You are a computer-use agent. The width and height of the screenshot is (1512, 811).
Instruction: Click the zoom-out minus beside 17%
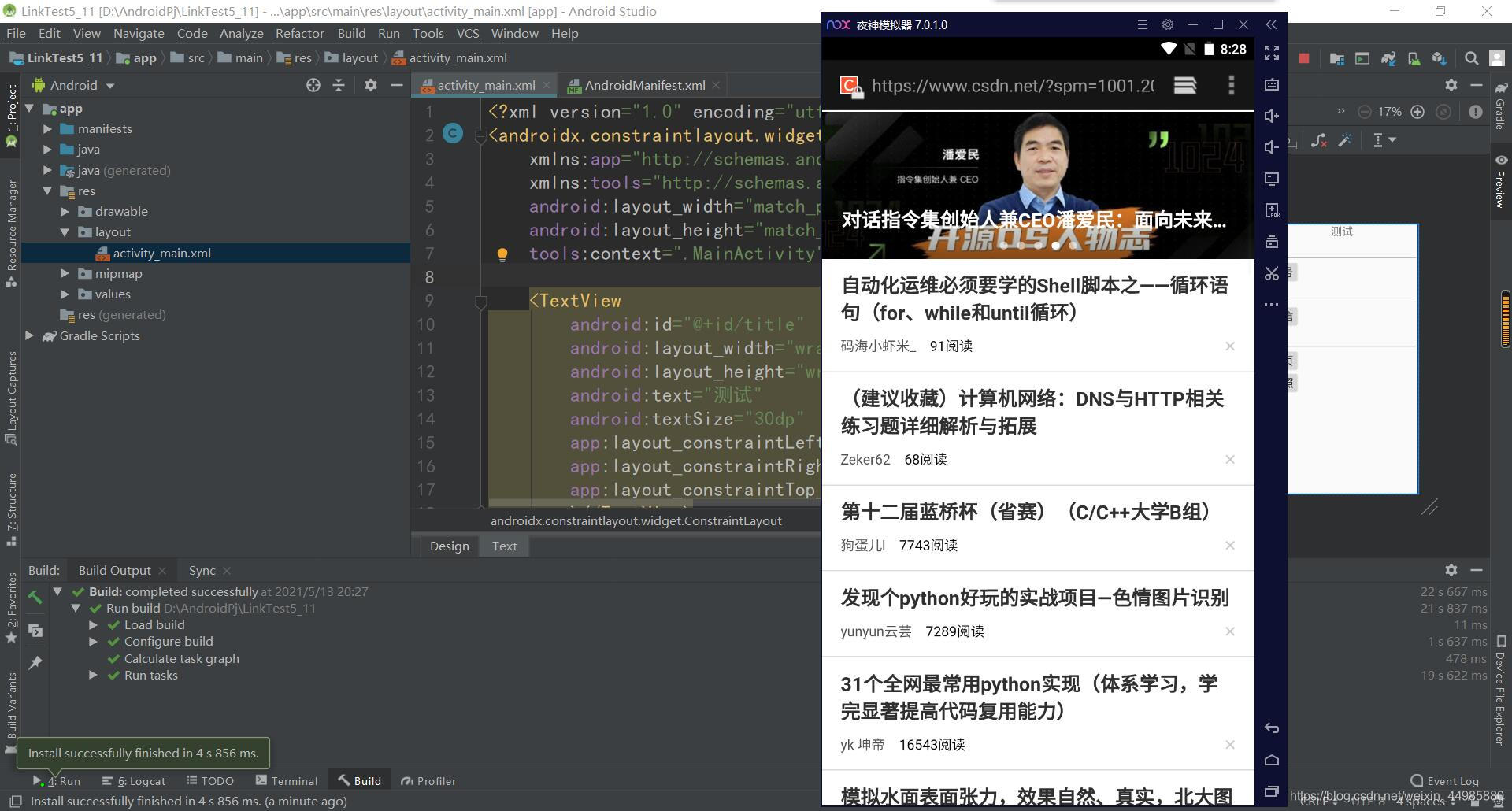(x=1365, y=112)
